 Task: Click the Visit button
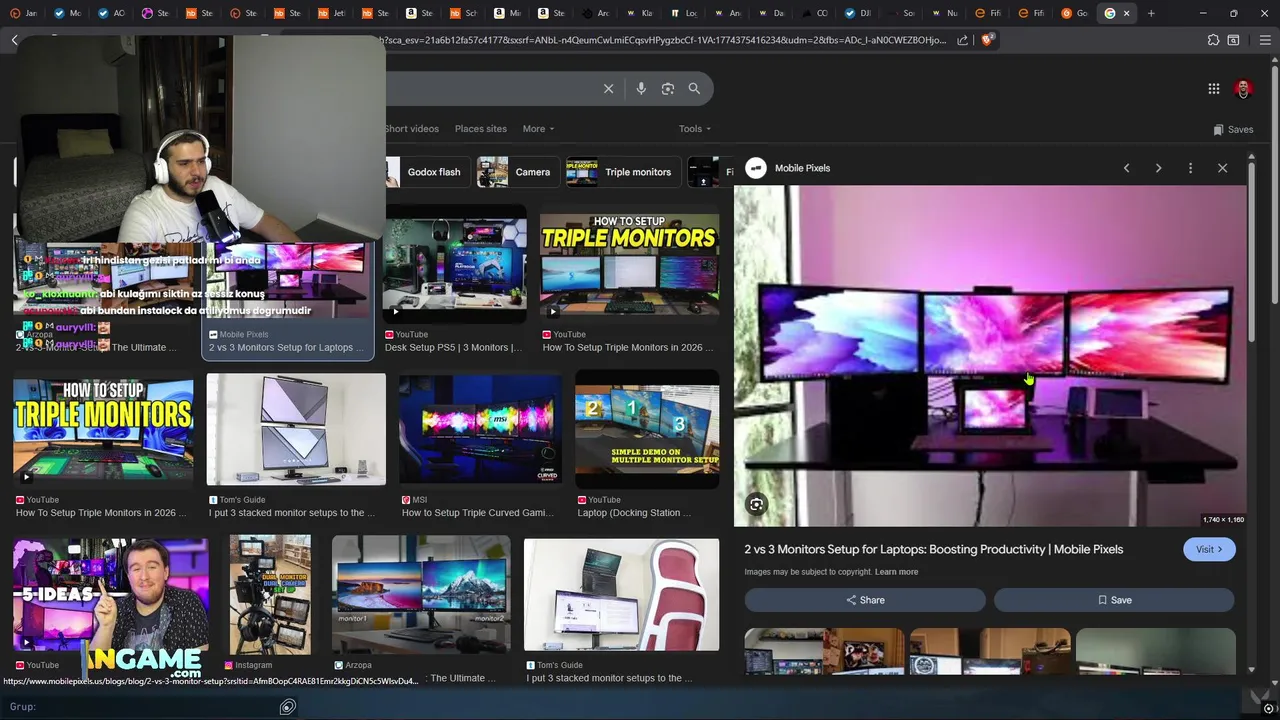click(1209, 549)
